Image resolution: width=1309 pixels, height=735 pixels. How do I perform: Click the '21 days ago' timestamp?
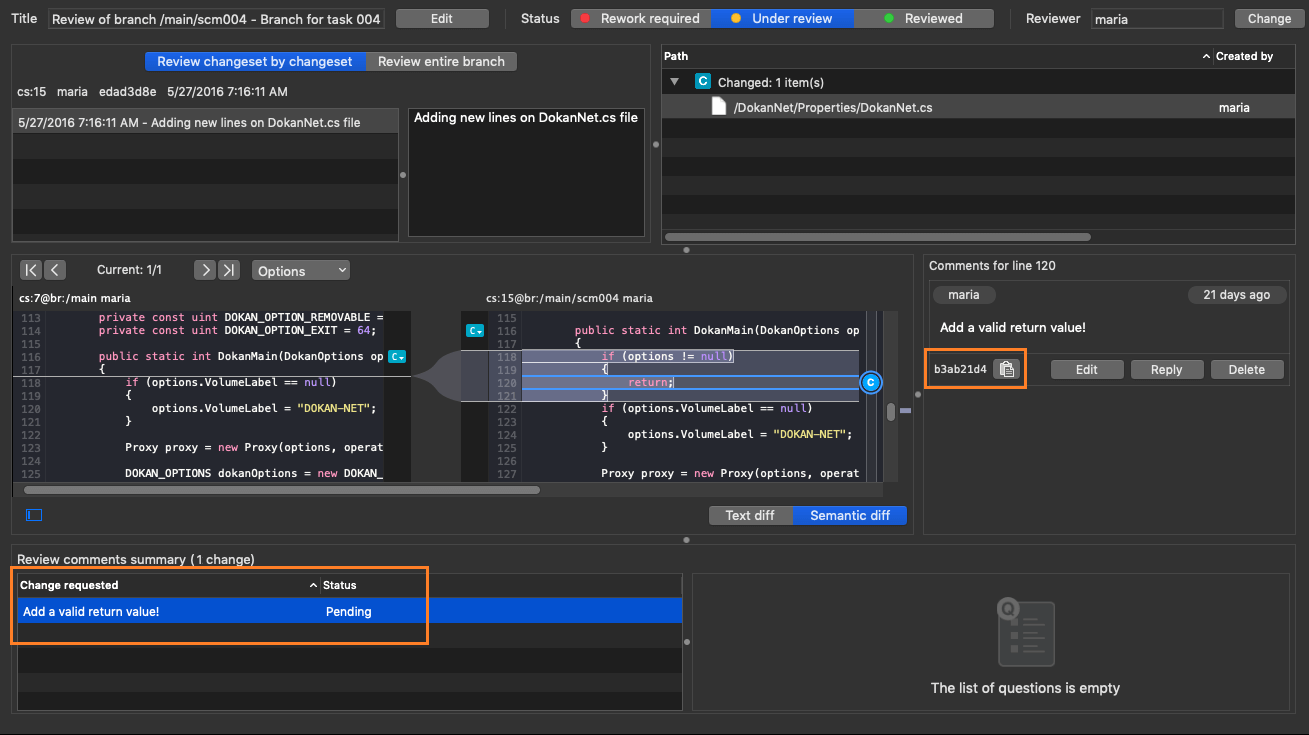tap(1236, 295)
